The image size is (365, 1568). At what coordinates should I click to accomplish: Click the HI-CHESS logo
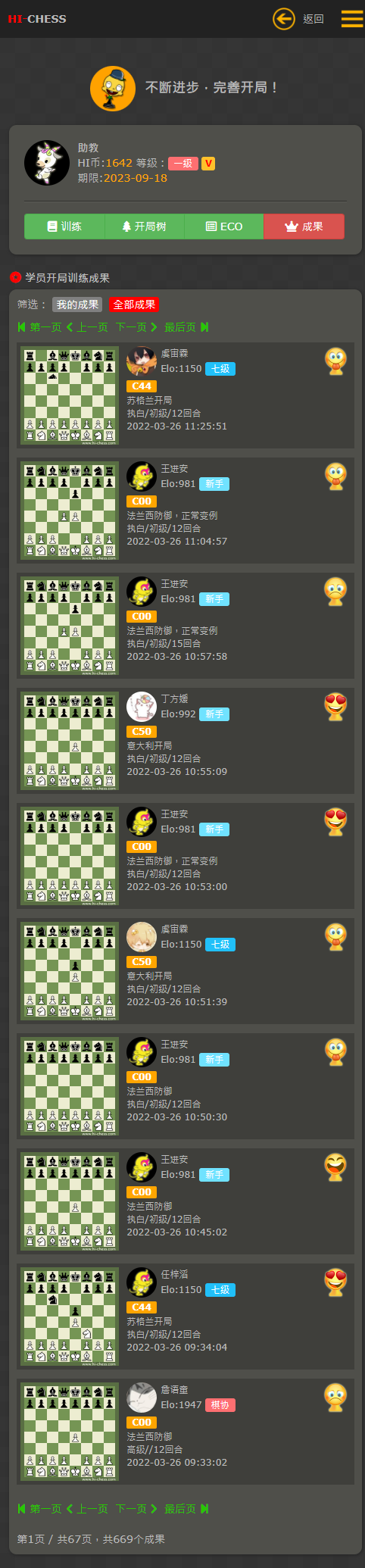click(37, 19)
